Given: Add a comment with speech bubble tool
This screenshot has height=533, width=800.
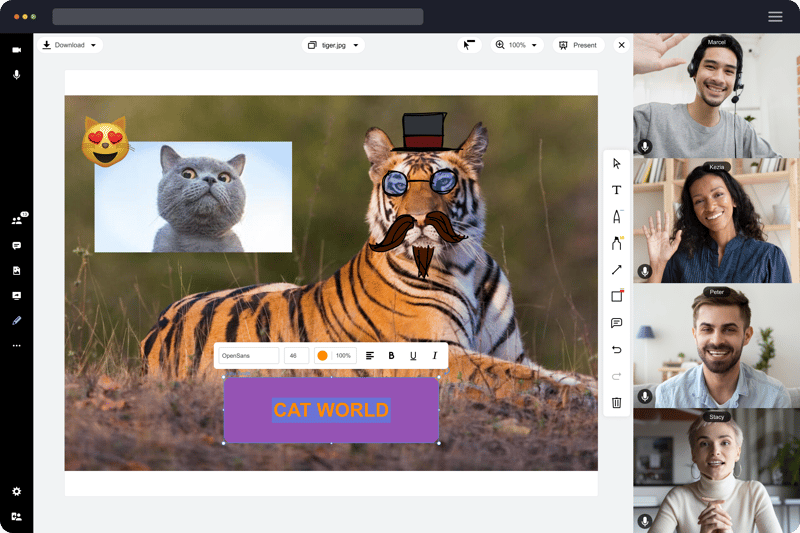Looking at the screenshot, I should [x=616, y=323].
